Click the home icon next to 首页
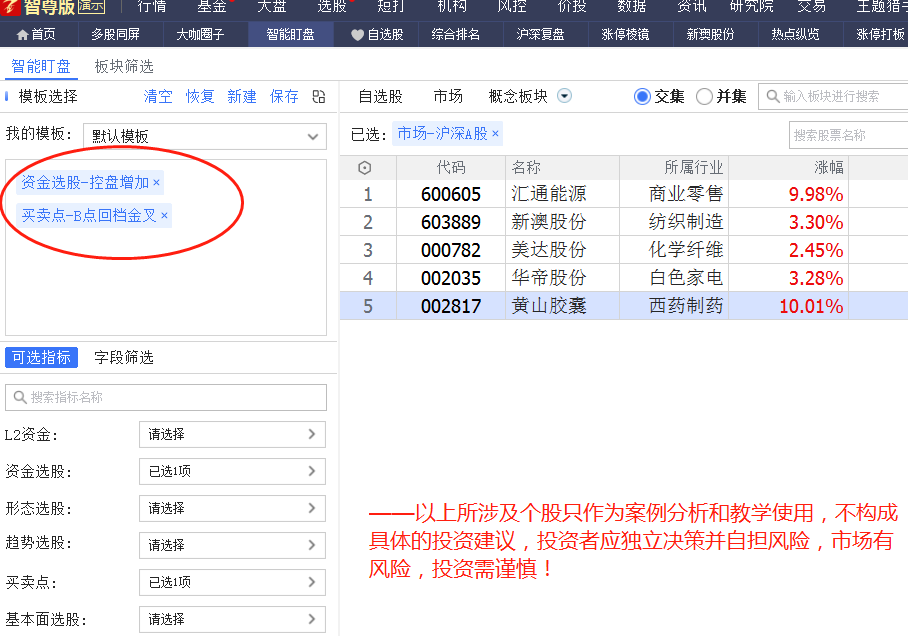The image size is (908, 636). click(23, 35)
